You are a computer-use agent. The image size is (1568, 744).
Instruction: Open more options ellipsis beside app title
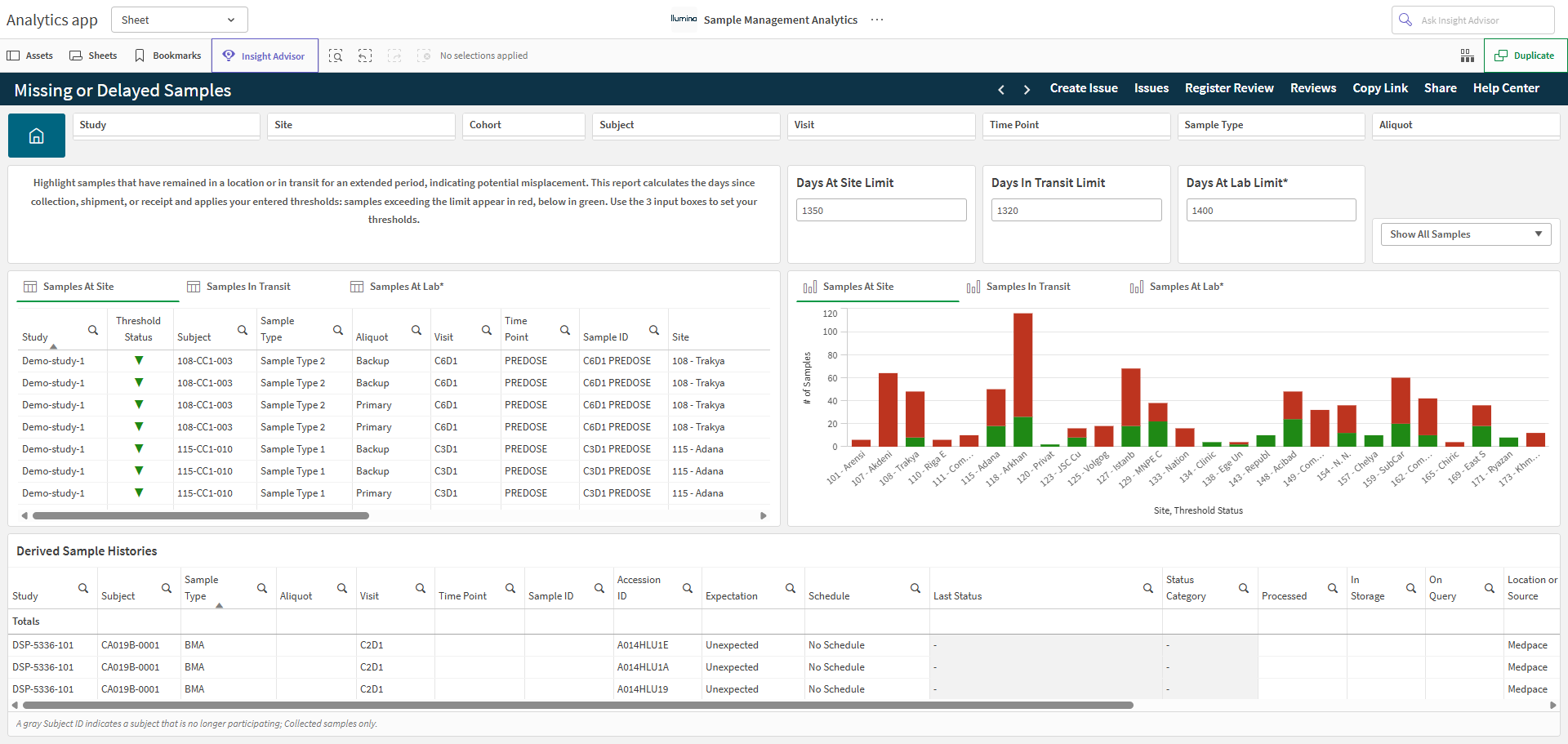coord(877,20)
